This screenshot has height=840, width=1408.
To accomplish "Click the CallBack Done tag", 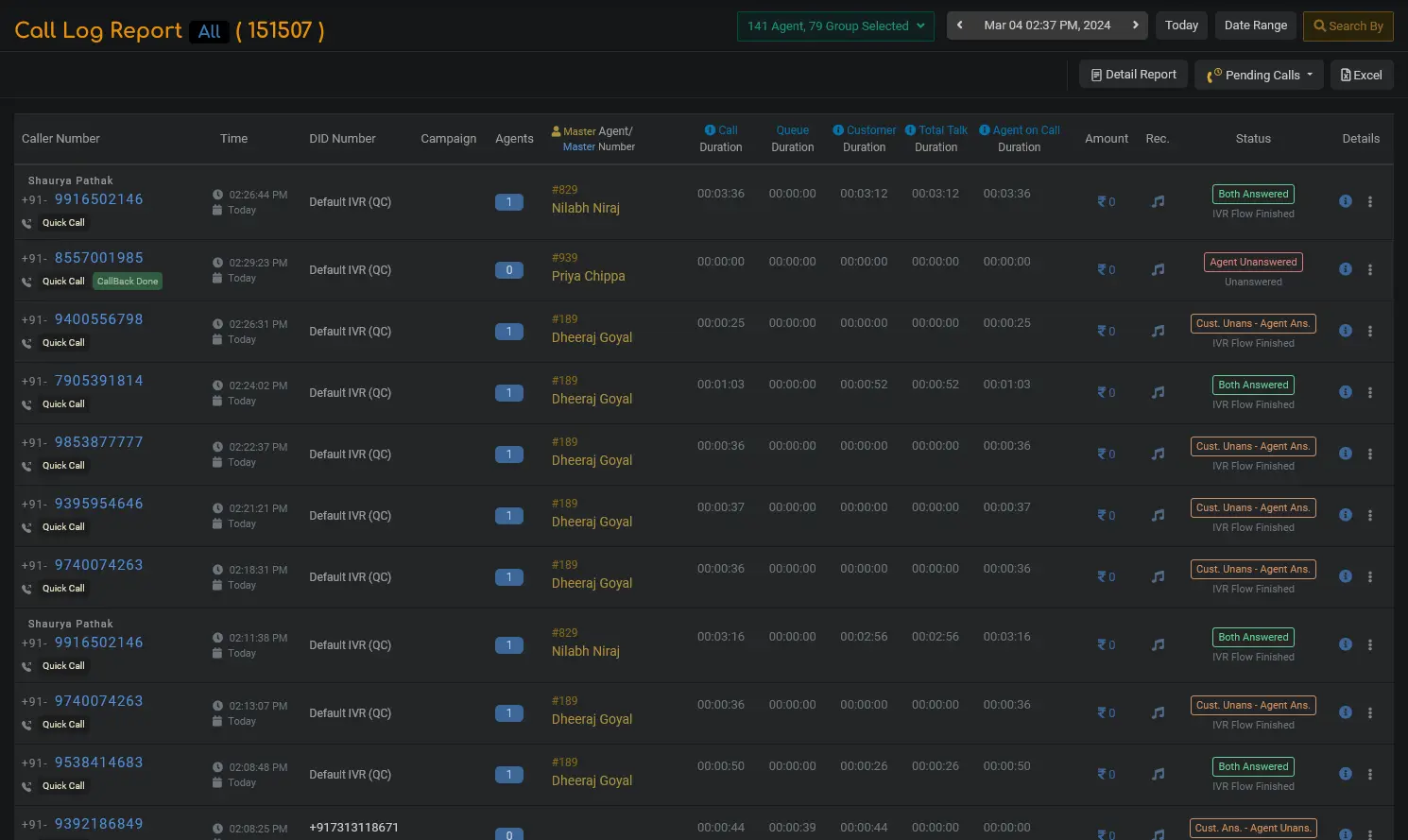I will [x=128, y=282].
